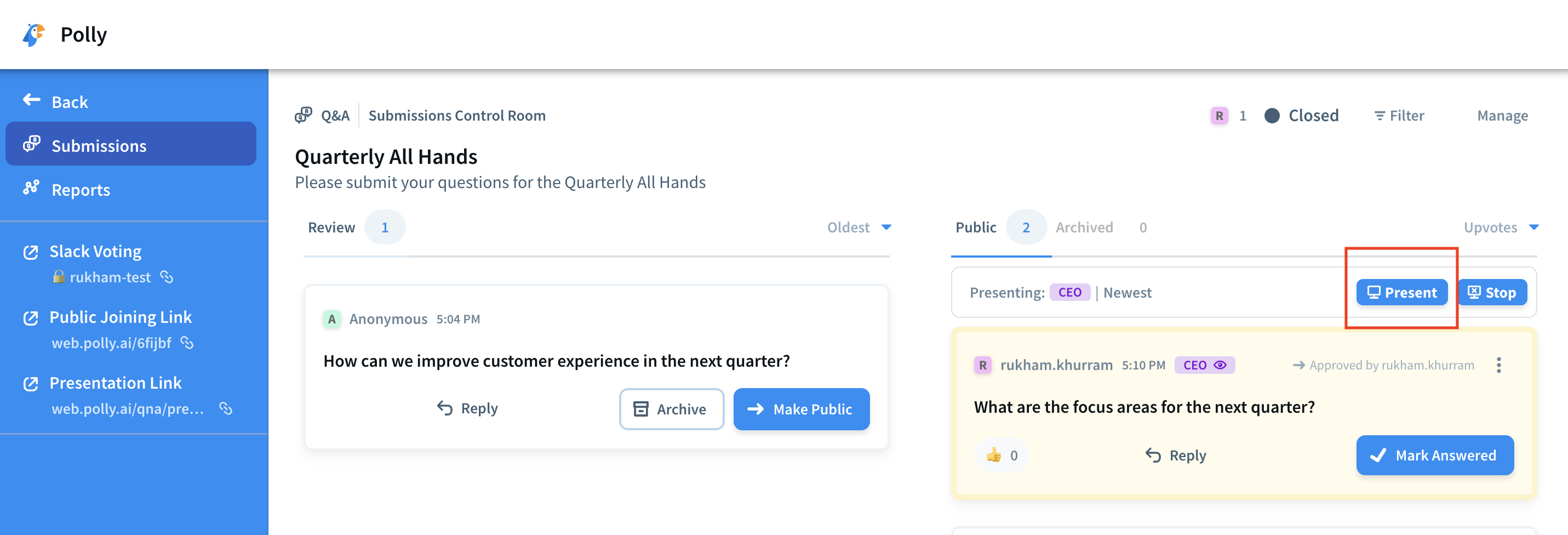Copy the Public Joining Link URL
The height and width of the screenshot is (535, 1568).
pyautogui.click(x=187, y=343)
